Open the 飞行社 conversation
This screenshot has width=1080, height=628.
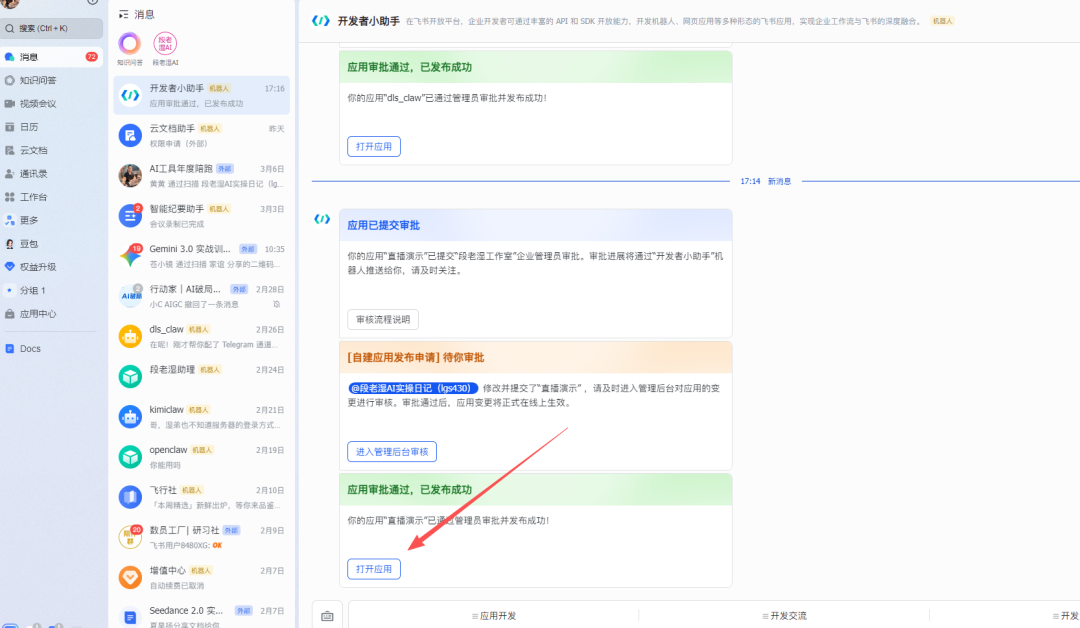tap(202, 497)
